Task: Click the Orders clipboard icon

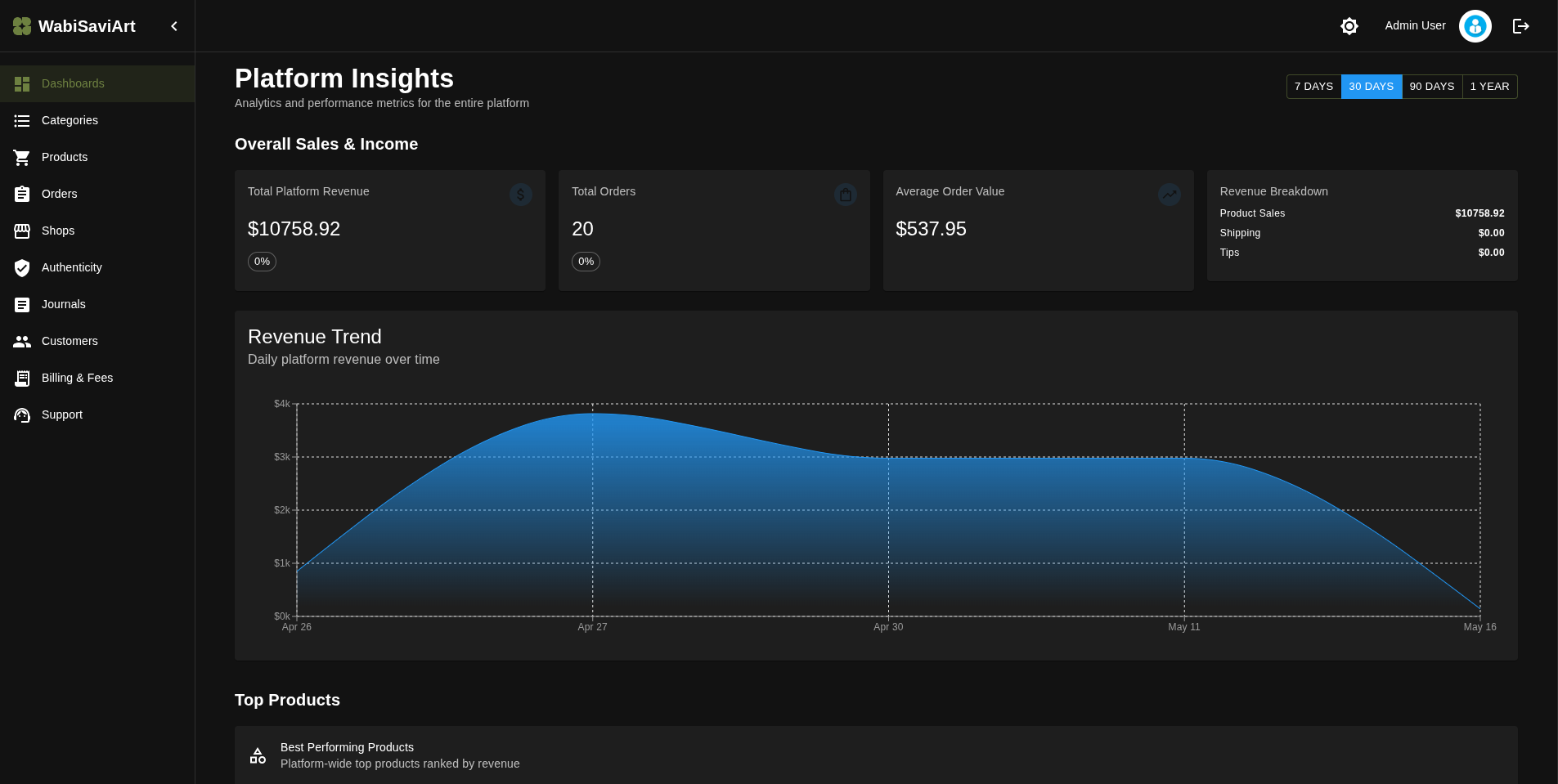Action: click(22, 195)
